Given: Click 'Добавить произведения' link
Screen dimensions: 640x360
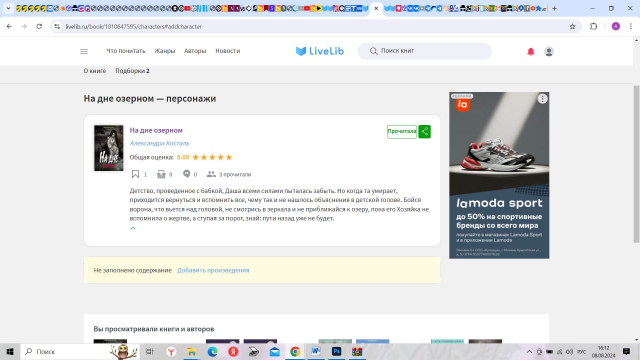Looking at the screenshot, I should point(213,270).
